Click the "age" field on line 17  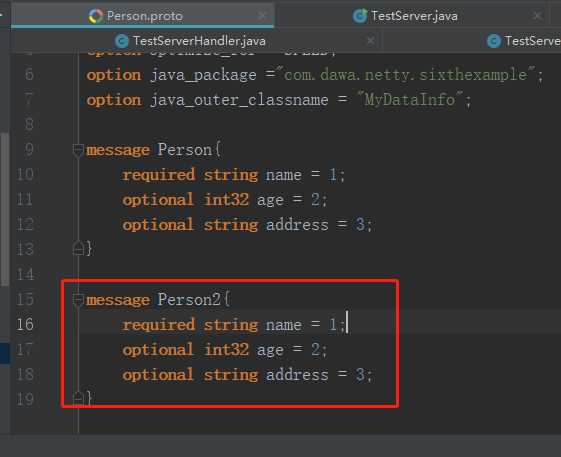(270, 350)
